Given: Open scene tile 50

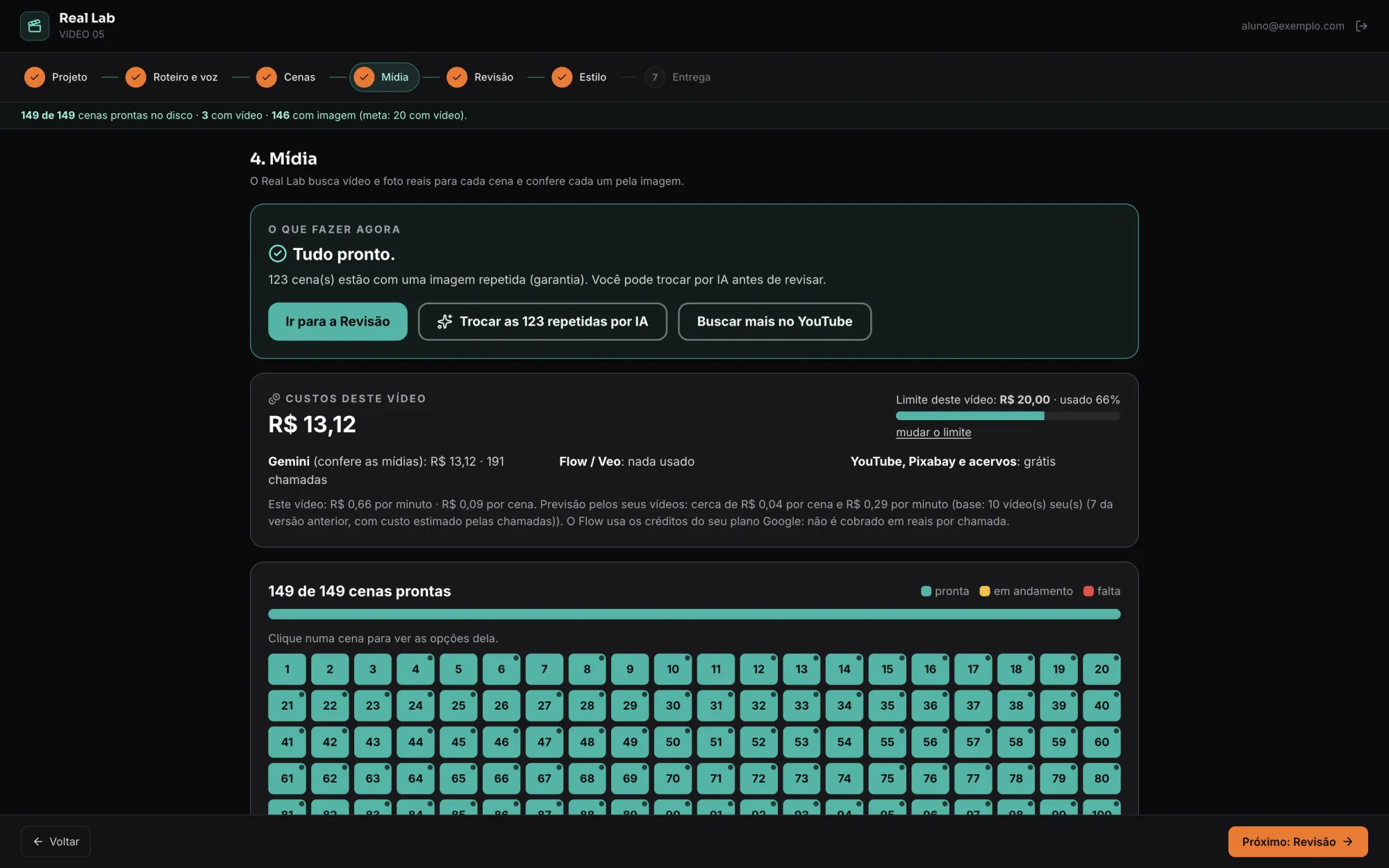Looking at the screenshot, I should (673, 742).
